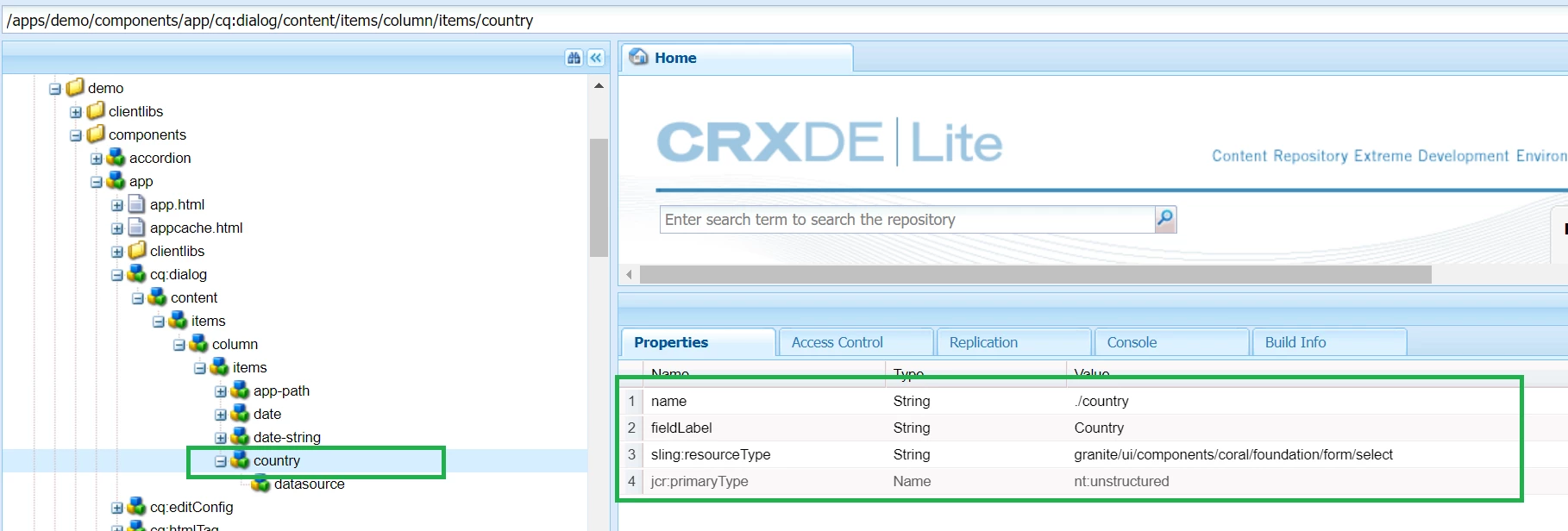Switch to the Access Control tab

pyautogui.click(x=856, y=342)
